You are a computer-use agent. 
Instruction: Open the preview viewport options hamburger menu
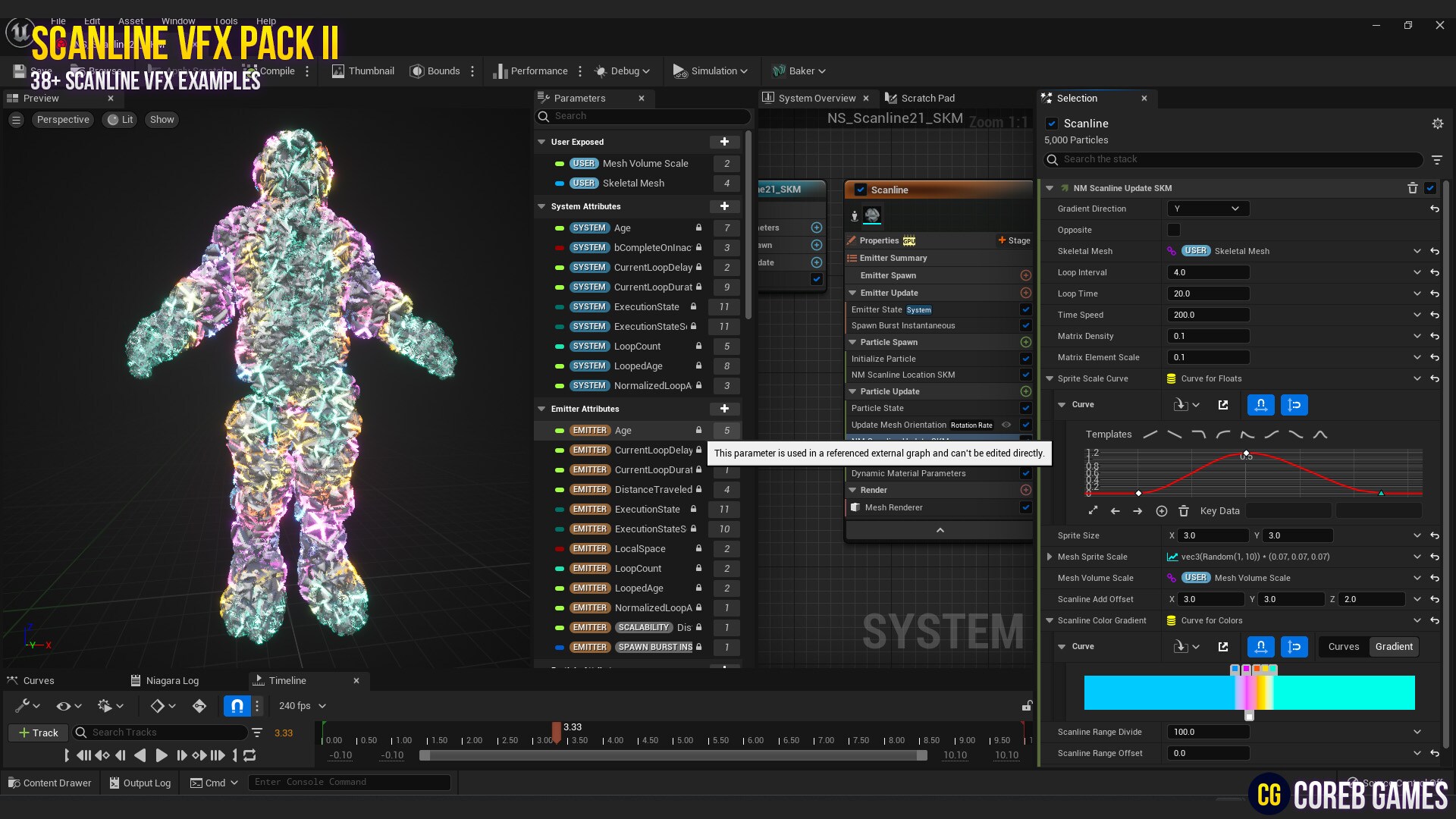point(16,120)
